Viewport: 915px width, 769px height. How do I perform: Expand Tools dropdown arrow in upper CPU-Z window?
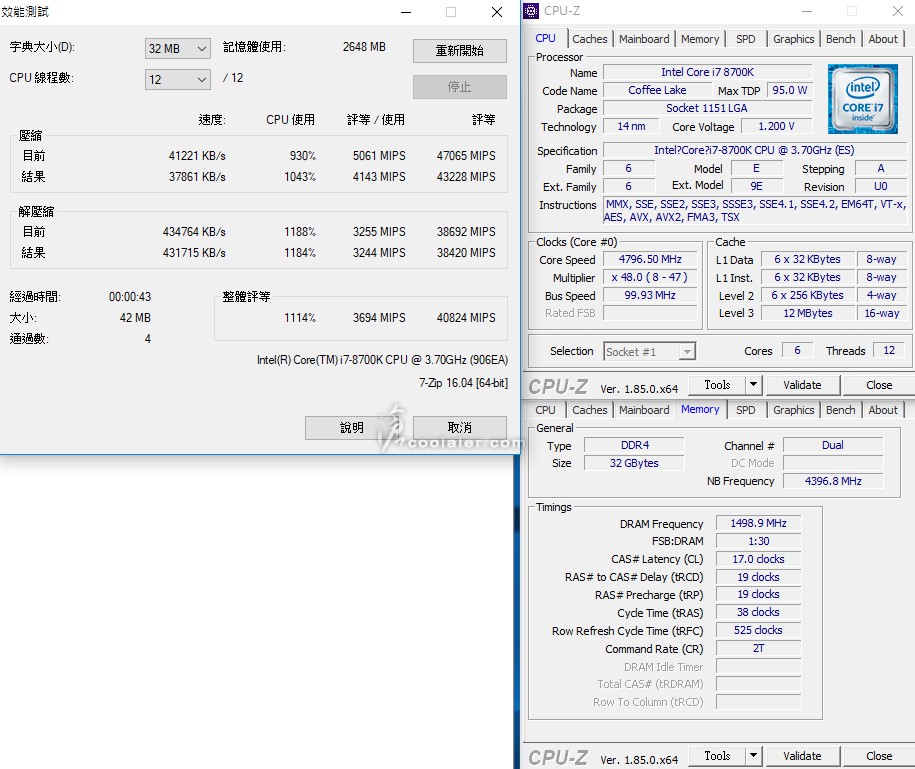pos(753,385)
